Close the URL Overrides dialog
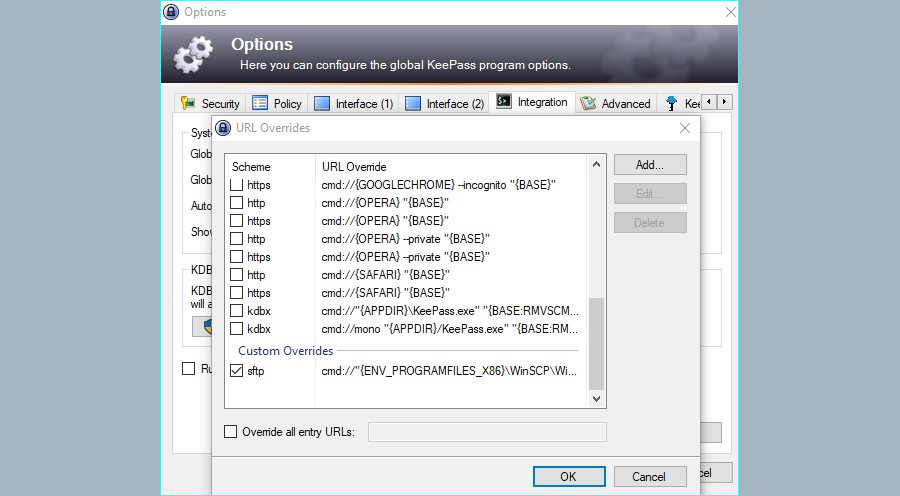This screenshot has height=496, width=900. click(x=685, y=128)
